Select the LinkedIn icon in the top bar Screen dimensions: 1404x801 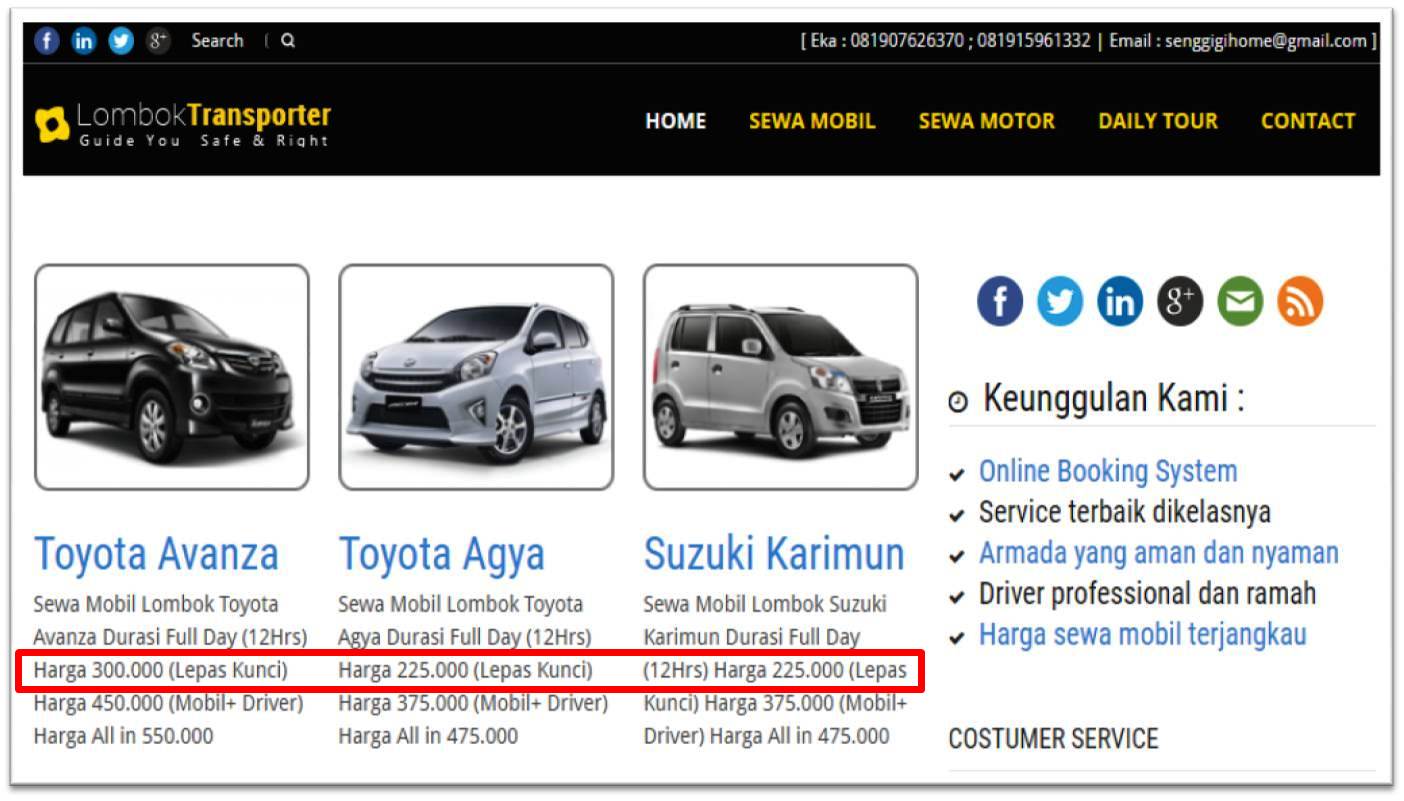[84, 41]
